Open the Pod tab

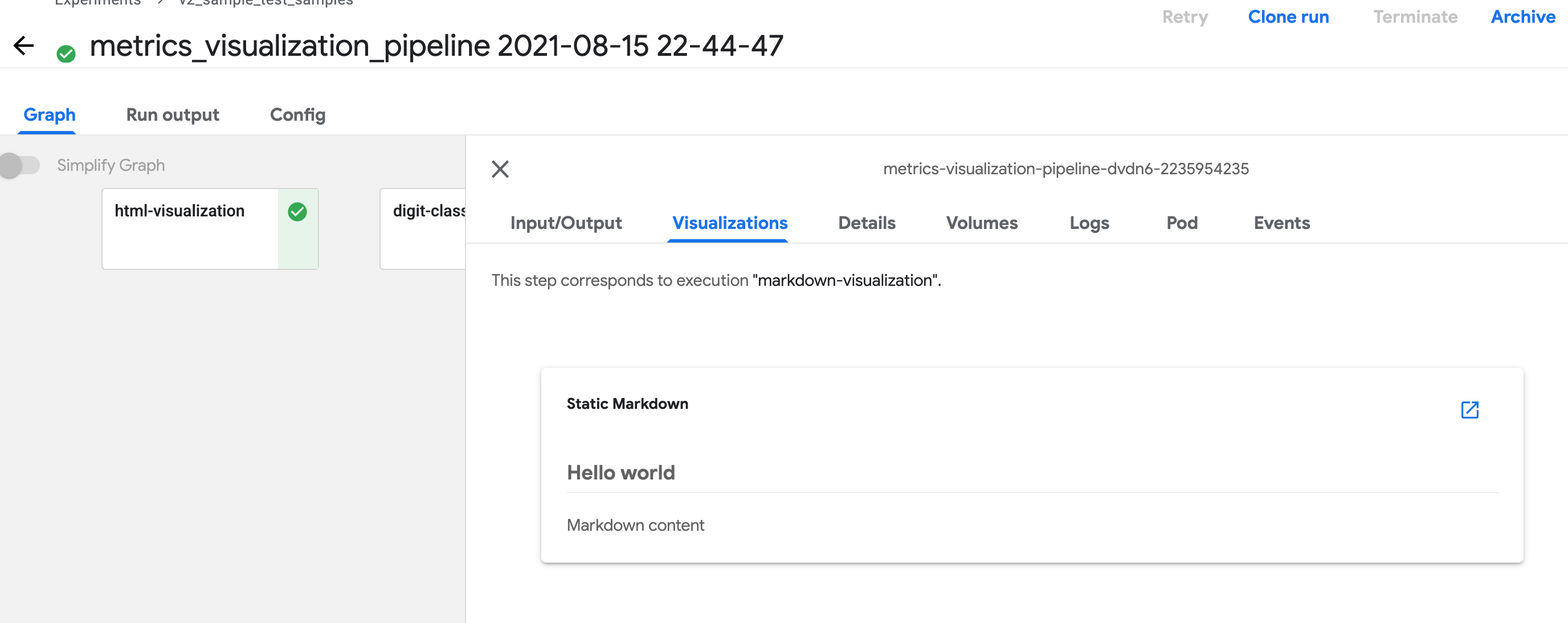coord(1182,223)
